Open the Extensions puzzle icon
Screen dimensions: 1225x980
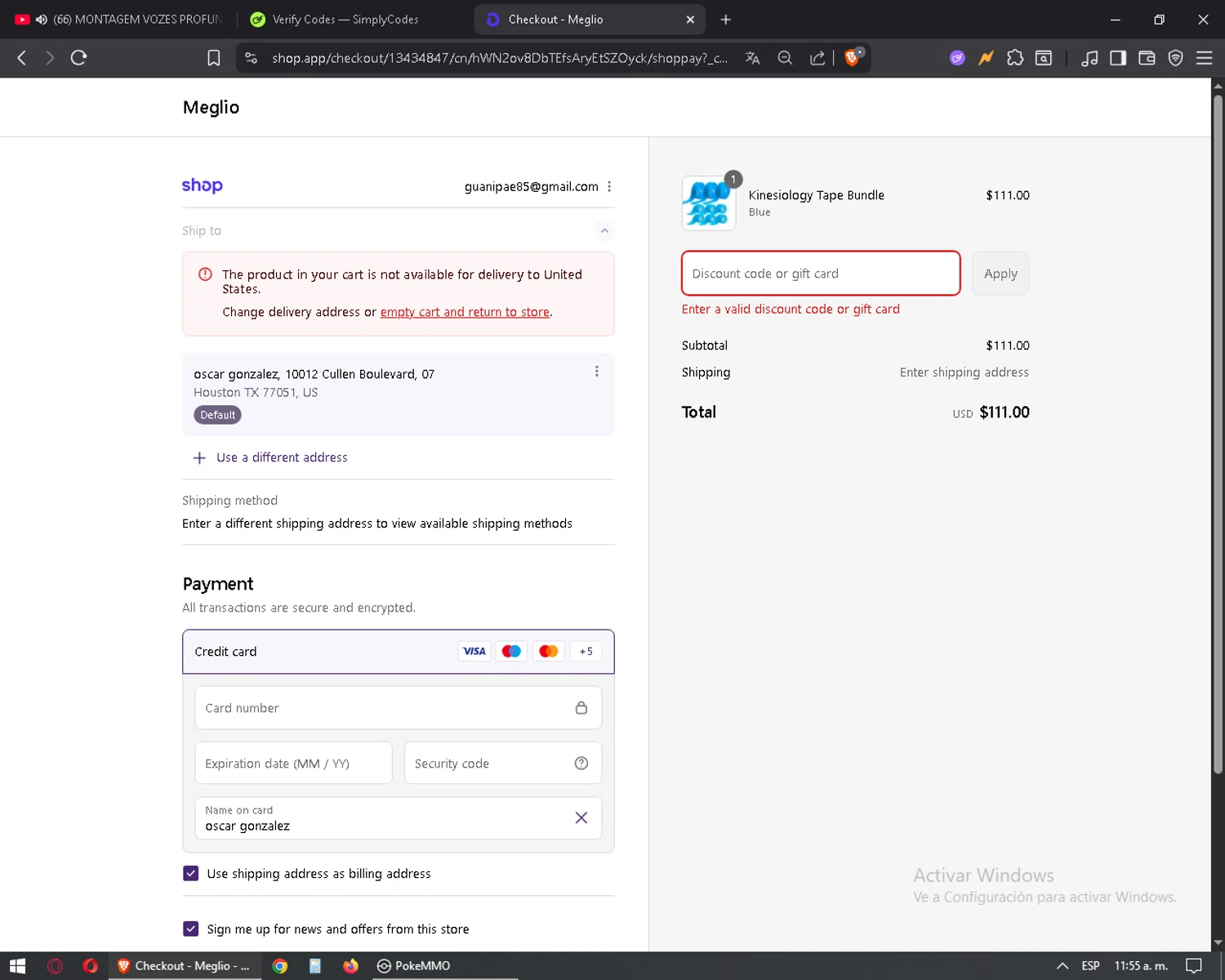(x=1015, y=58)
